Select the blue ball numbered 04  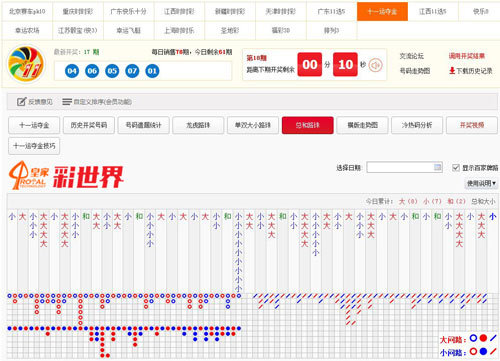click(x=72, y=71)
